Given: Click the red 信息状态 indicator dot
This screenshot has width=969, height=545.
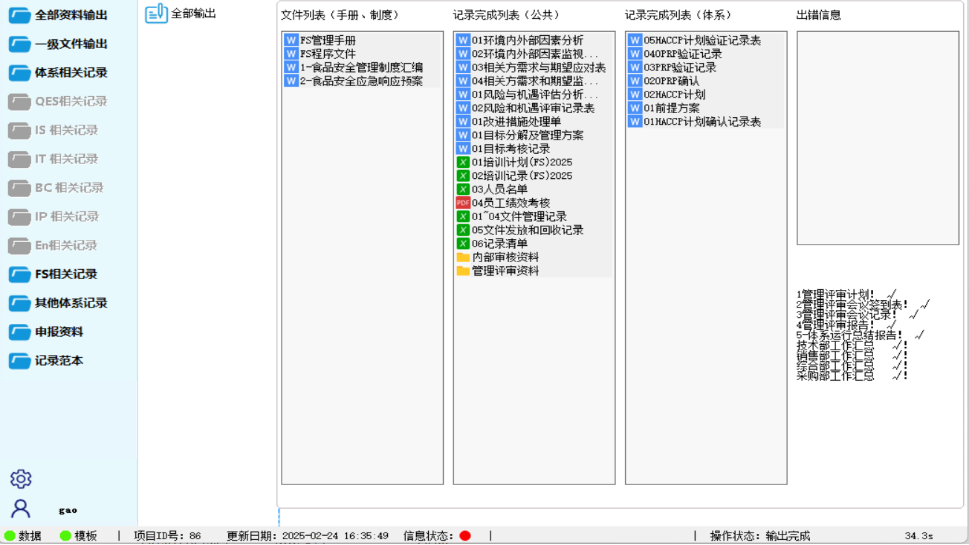Looking at the screenshot, I should [x=465, y=536].
